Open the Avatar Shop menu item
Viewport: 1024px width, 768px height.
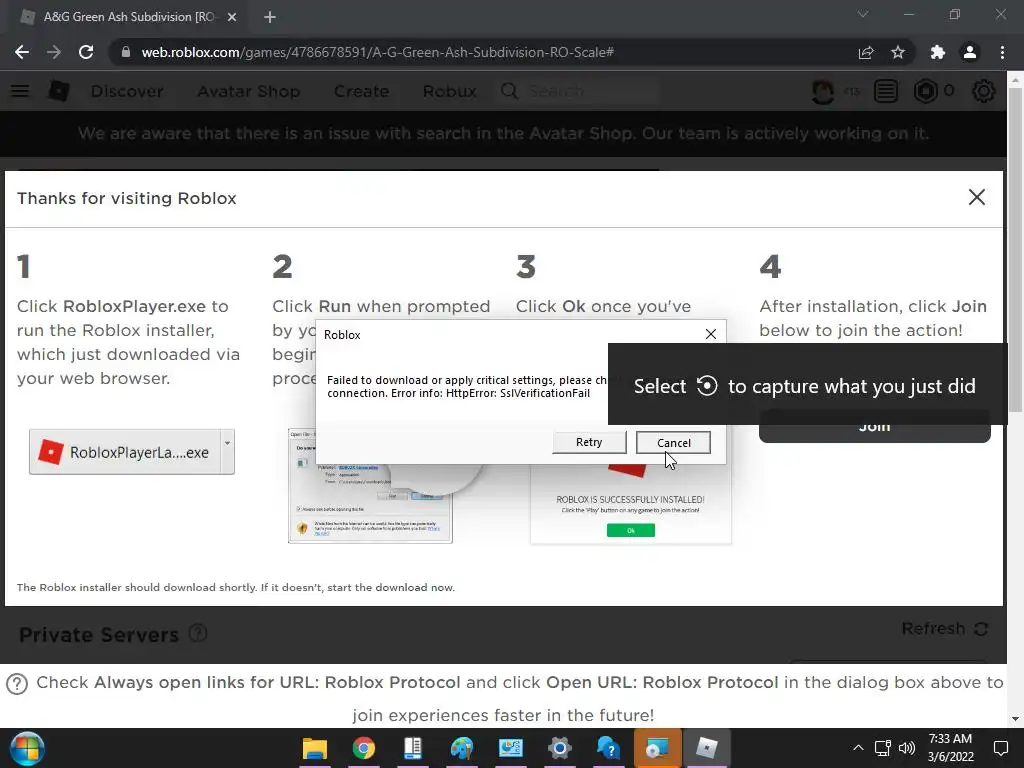pyautogui.click(x=249, y=91)
